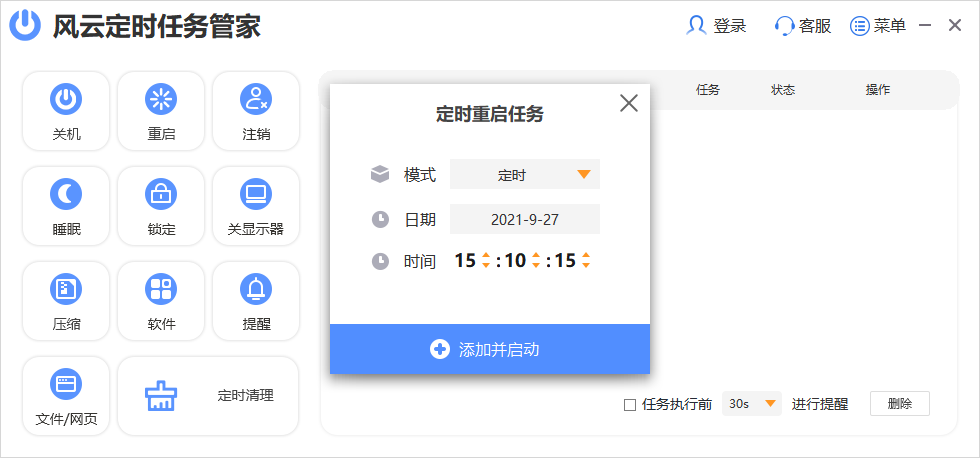Image resolution: width=980 pixels, height=458 pixels.
Task: Select the 关机 shutdown icon
Action: click(66, 99)
